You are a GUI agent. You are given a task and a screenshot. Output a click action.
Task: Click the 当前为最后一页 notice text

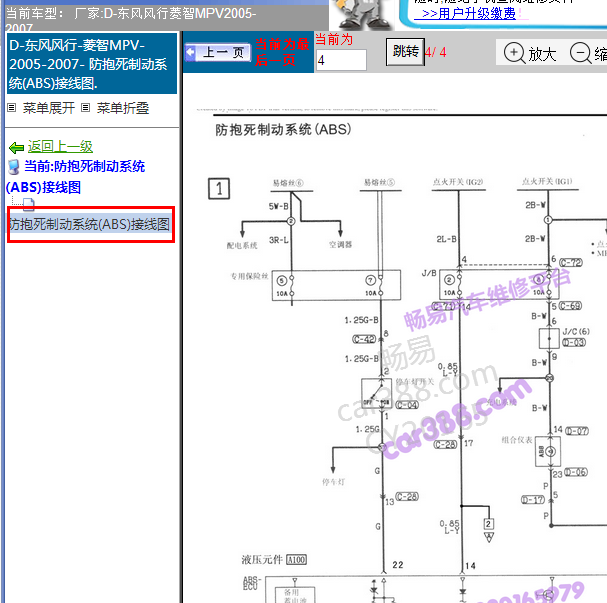click(x=282, y=52)
